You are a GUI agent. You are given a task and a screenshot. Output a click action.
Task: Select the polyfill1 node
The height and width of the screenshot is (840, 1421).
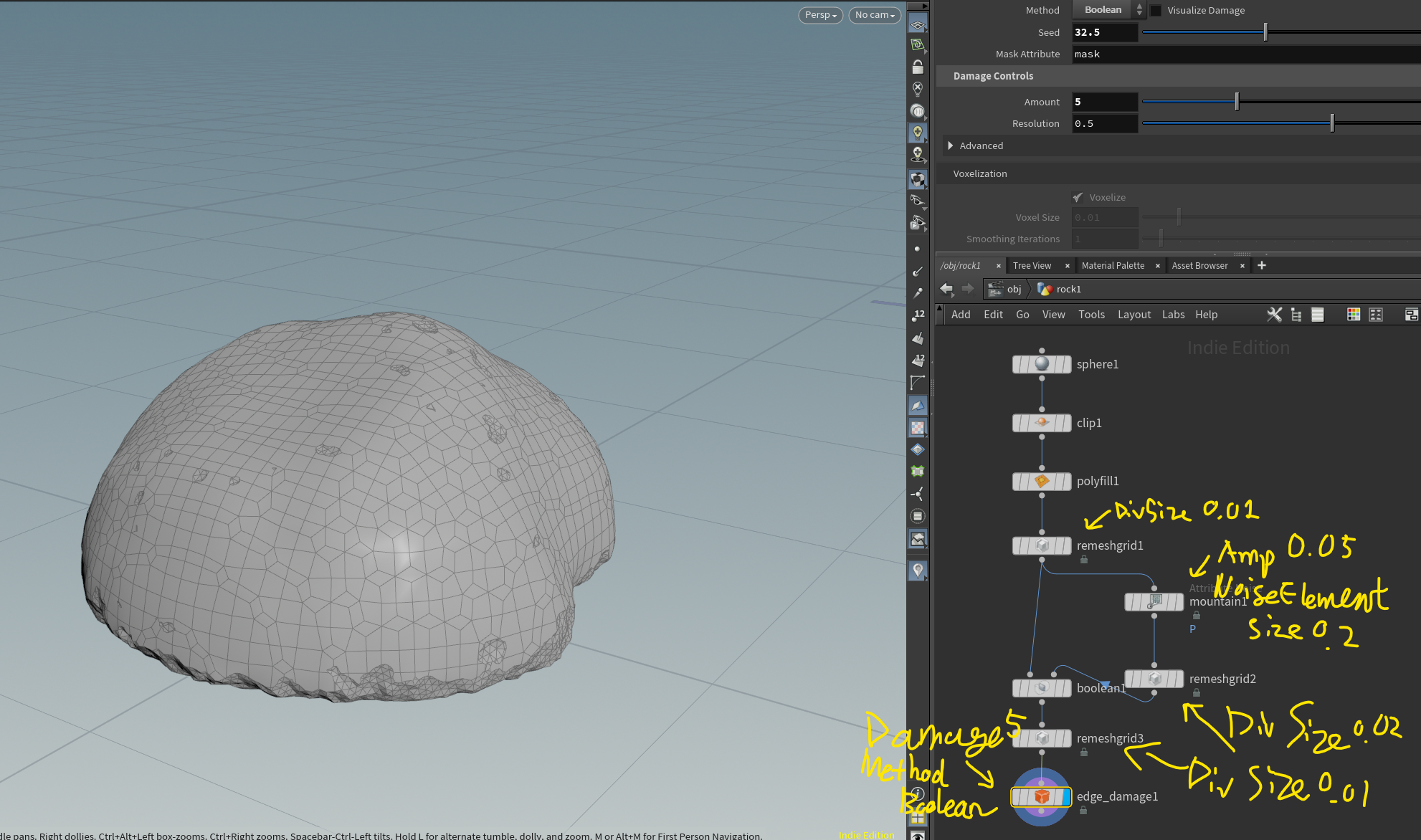(x=1042, y=481)
